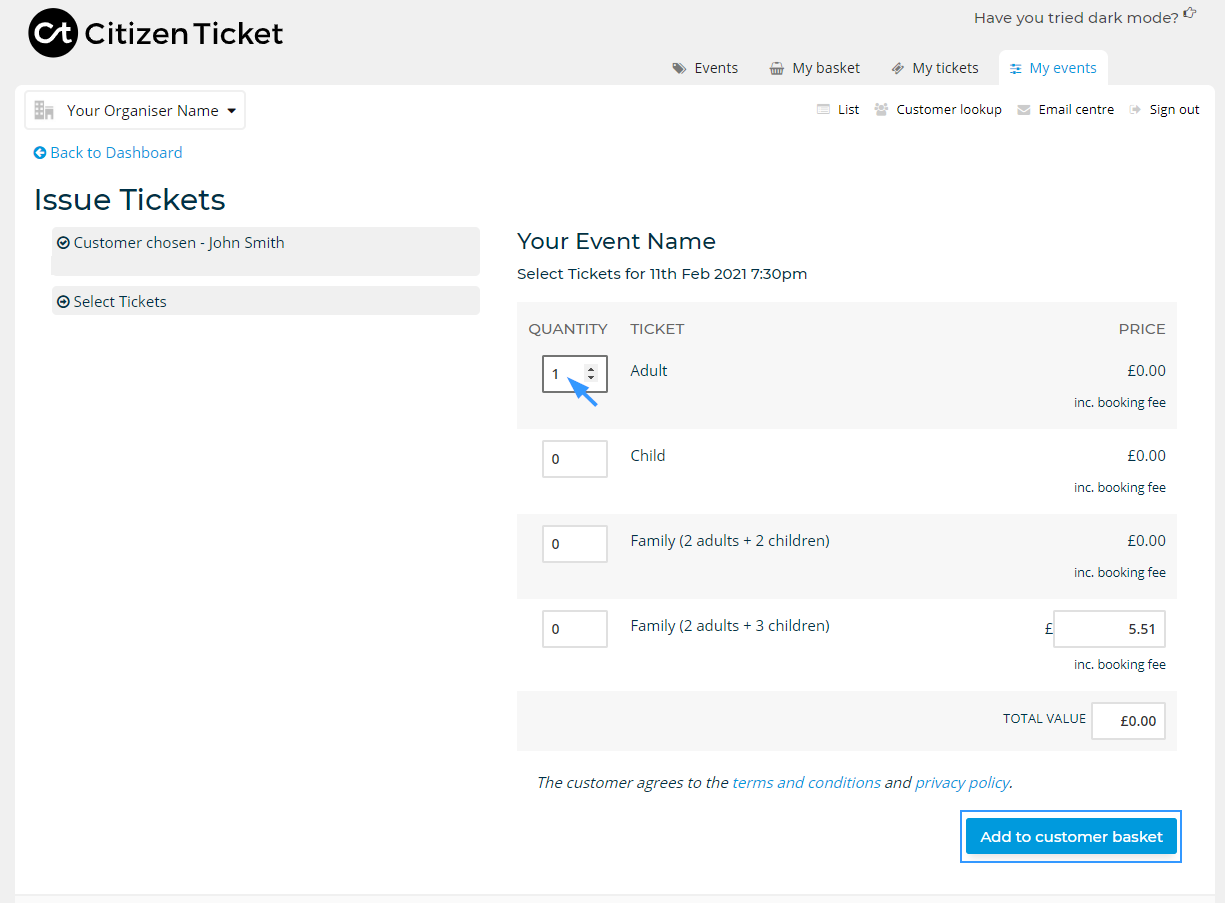
Task: Switch to the Events tab
Action: (x=715, y=67)
